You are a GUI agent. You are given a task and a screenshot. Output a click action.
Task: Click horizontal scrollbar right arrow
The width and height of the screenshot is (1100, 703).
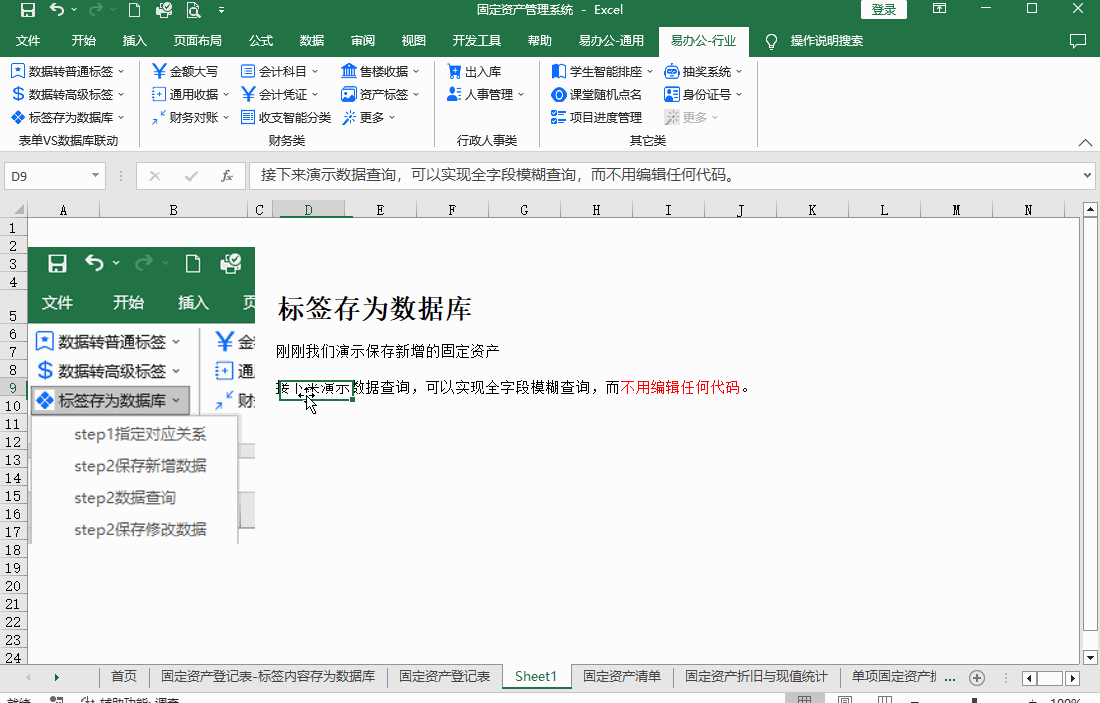(1072, 678)
